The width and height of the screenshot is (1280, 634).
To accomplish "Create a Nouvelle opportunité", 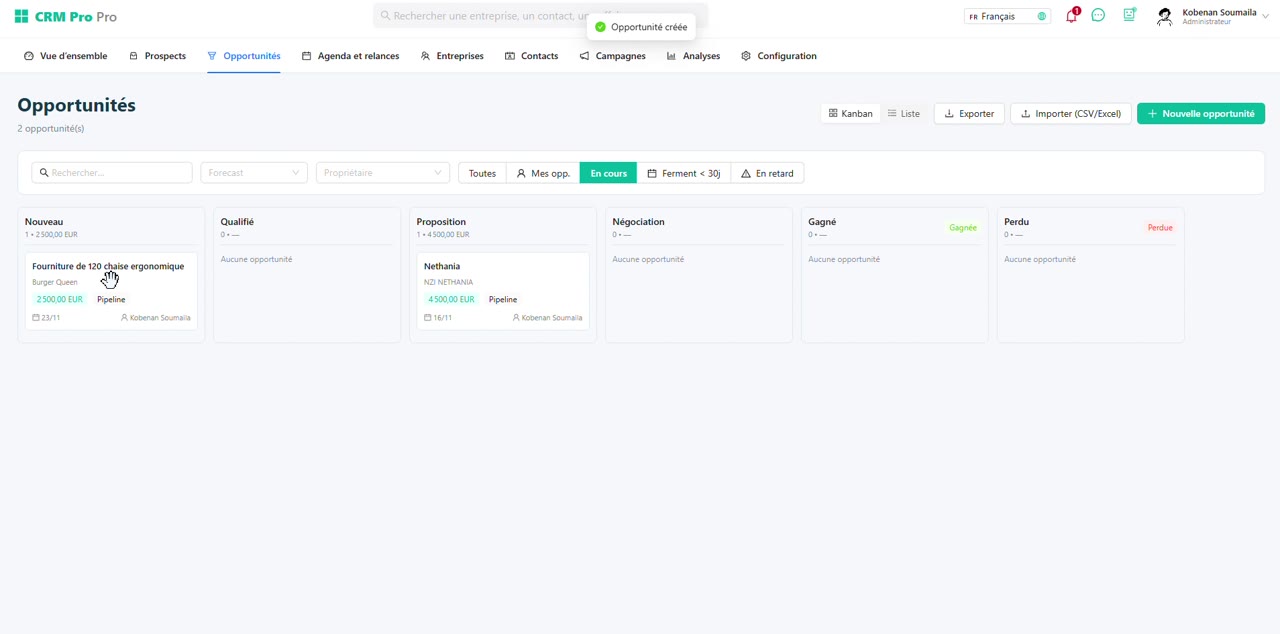I will coord(1201,114).
